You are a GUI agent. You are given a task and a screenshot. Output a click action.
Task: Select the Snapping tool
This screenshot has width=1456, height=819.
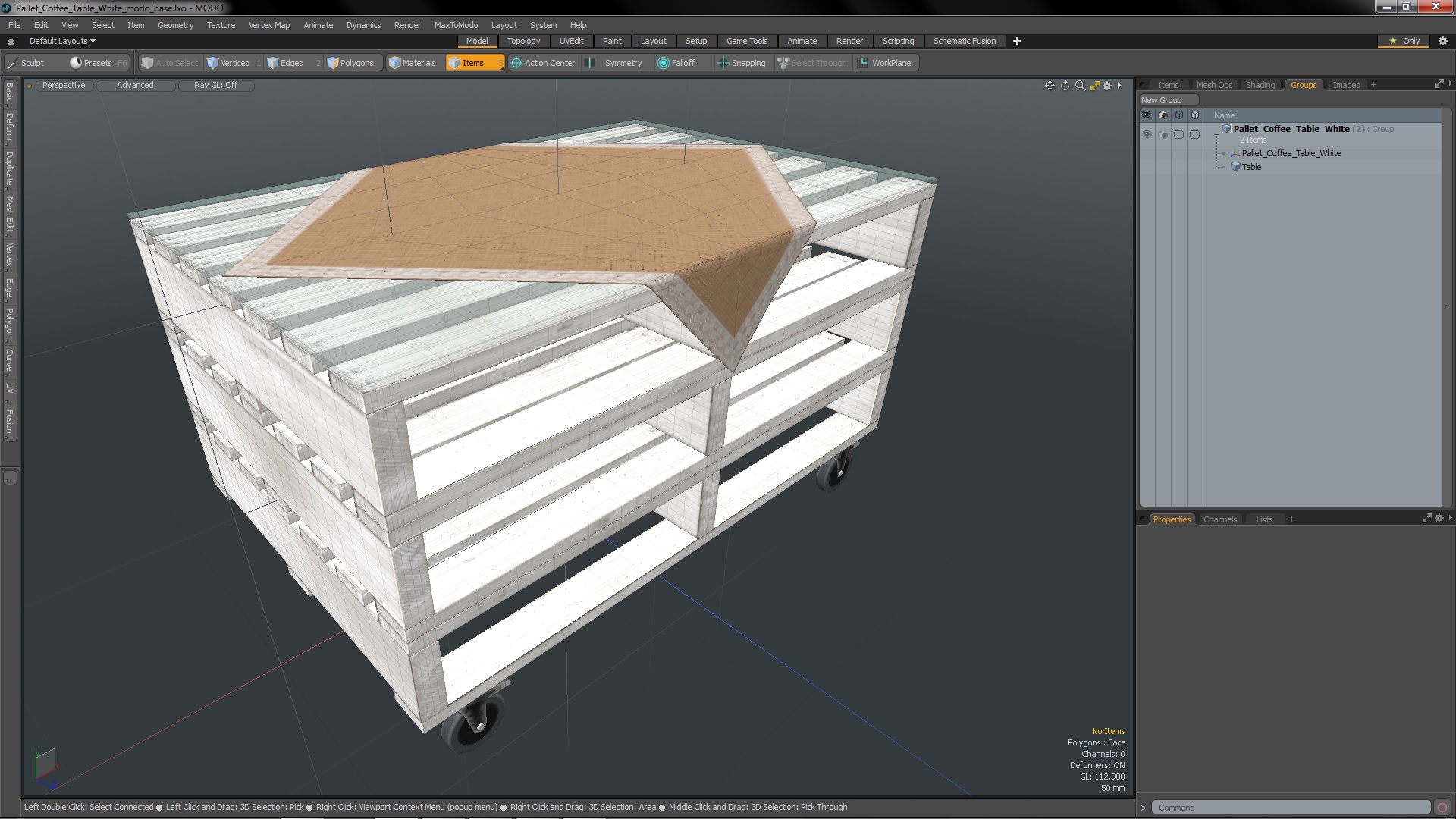pos(741,63)
